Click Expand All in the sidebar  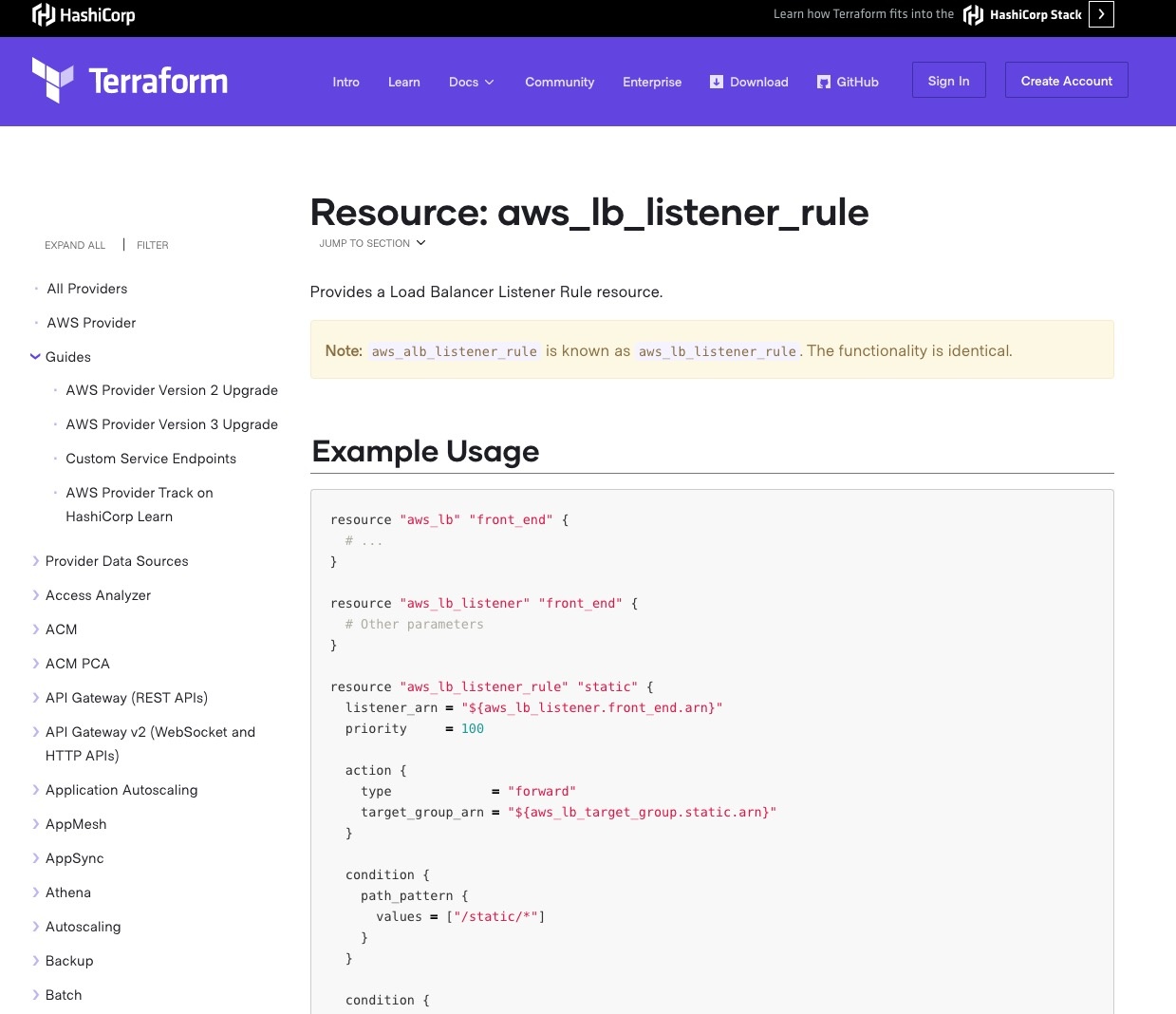click(75, 245)
